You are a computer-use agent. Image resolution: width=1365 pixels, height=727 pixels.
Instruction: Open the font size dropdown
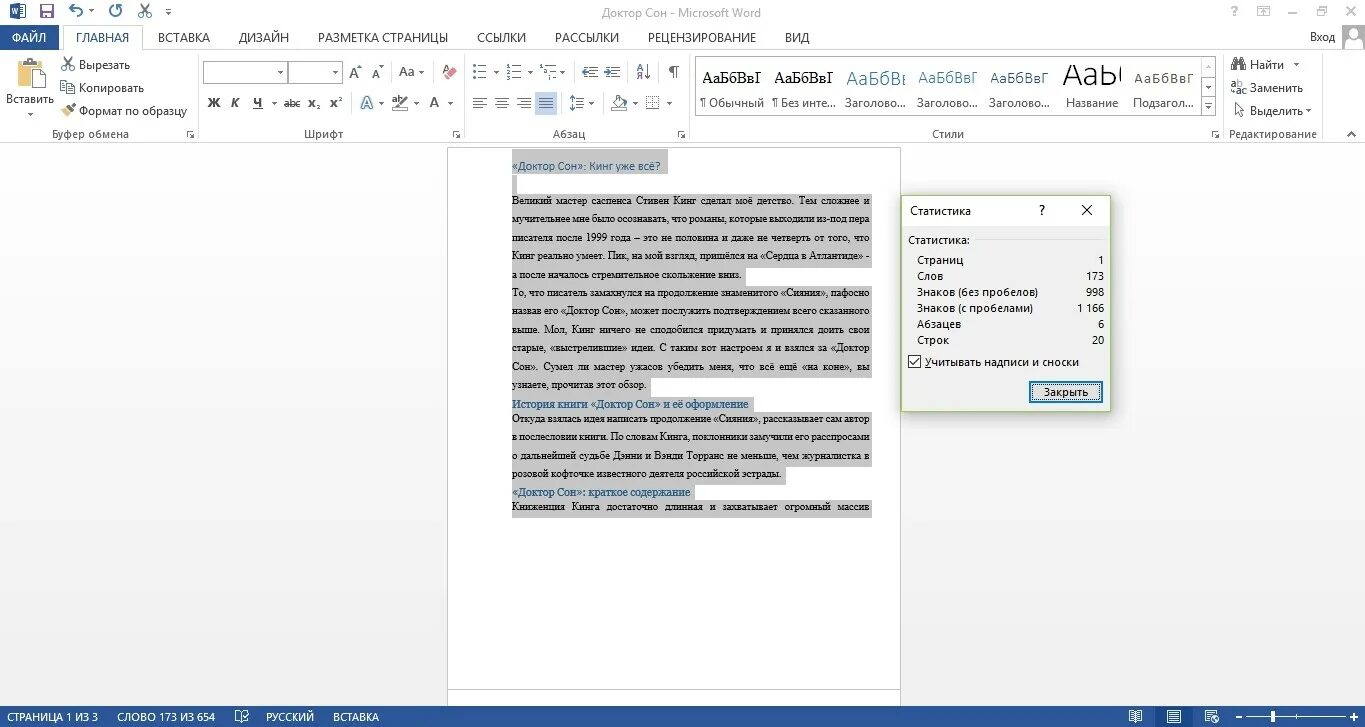[x=335, y=72]
